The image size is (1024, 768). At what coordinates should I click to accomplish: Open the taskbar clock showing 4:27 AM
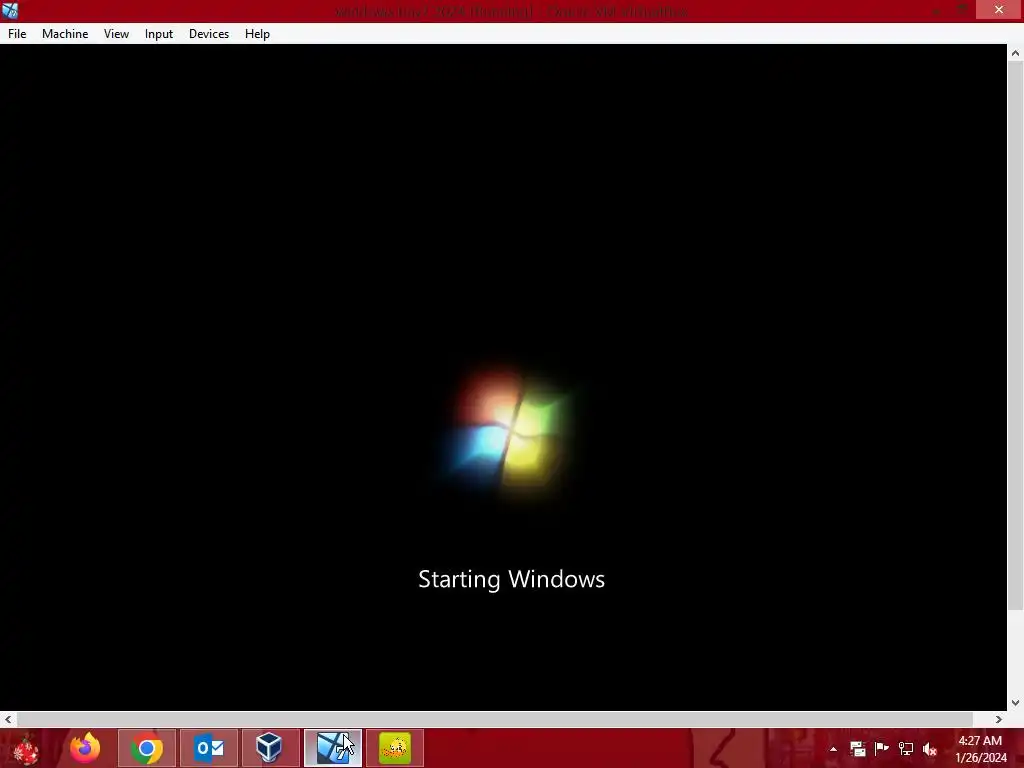pos(981,749)
